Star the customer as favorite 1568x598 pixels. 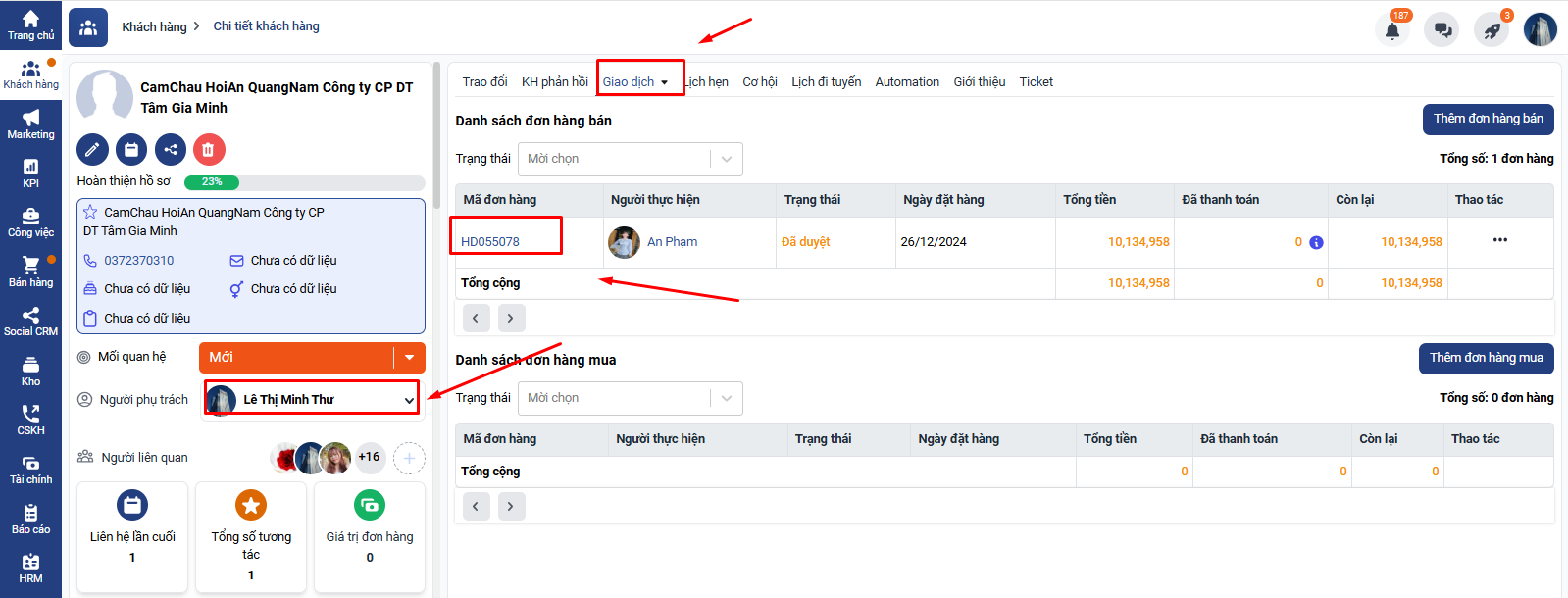[x=90, y=213]
